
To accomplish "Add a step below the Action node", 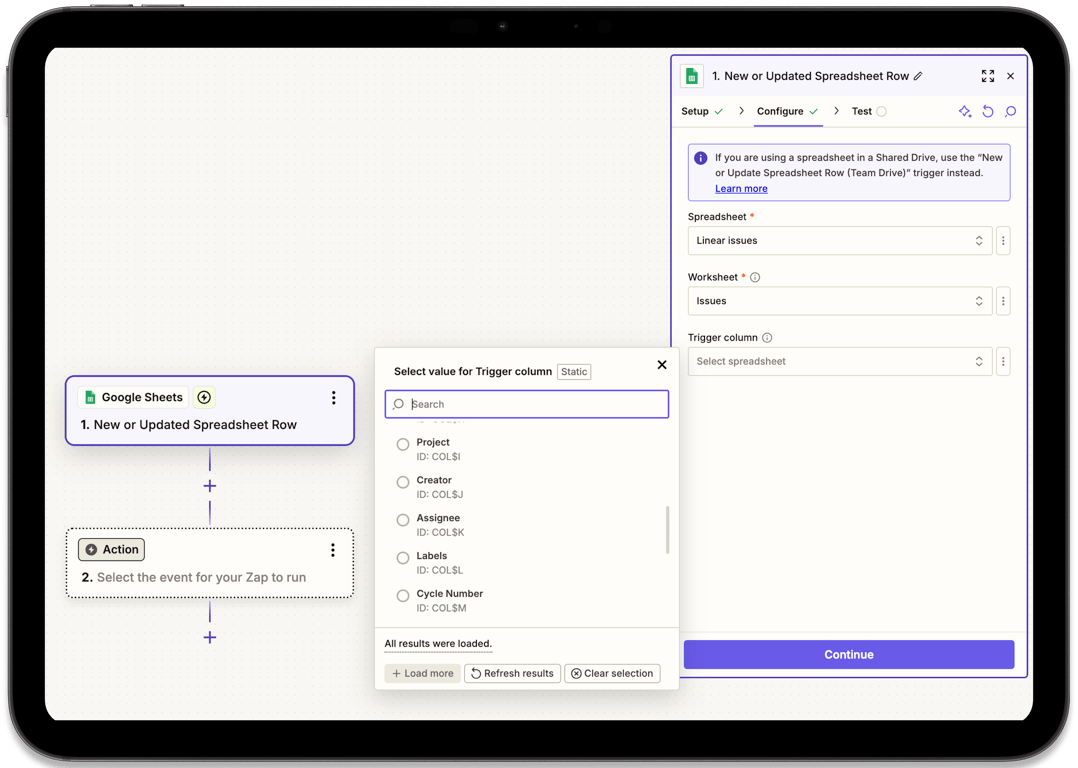I will click(x=210, y=637).
